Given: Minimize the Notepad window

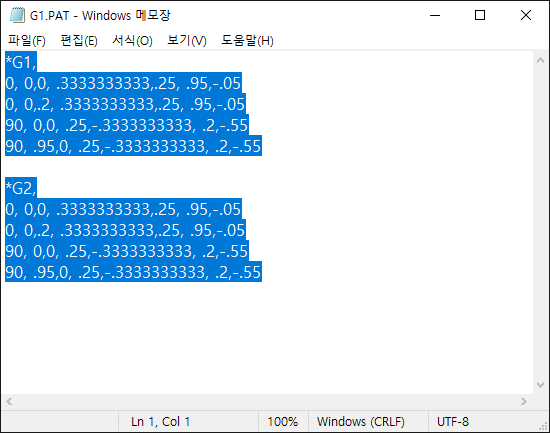Looking at the screenshot, I should pos(435,15).
